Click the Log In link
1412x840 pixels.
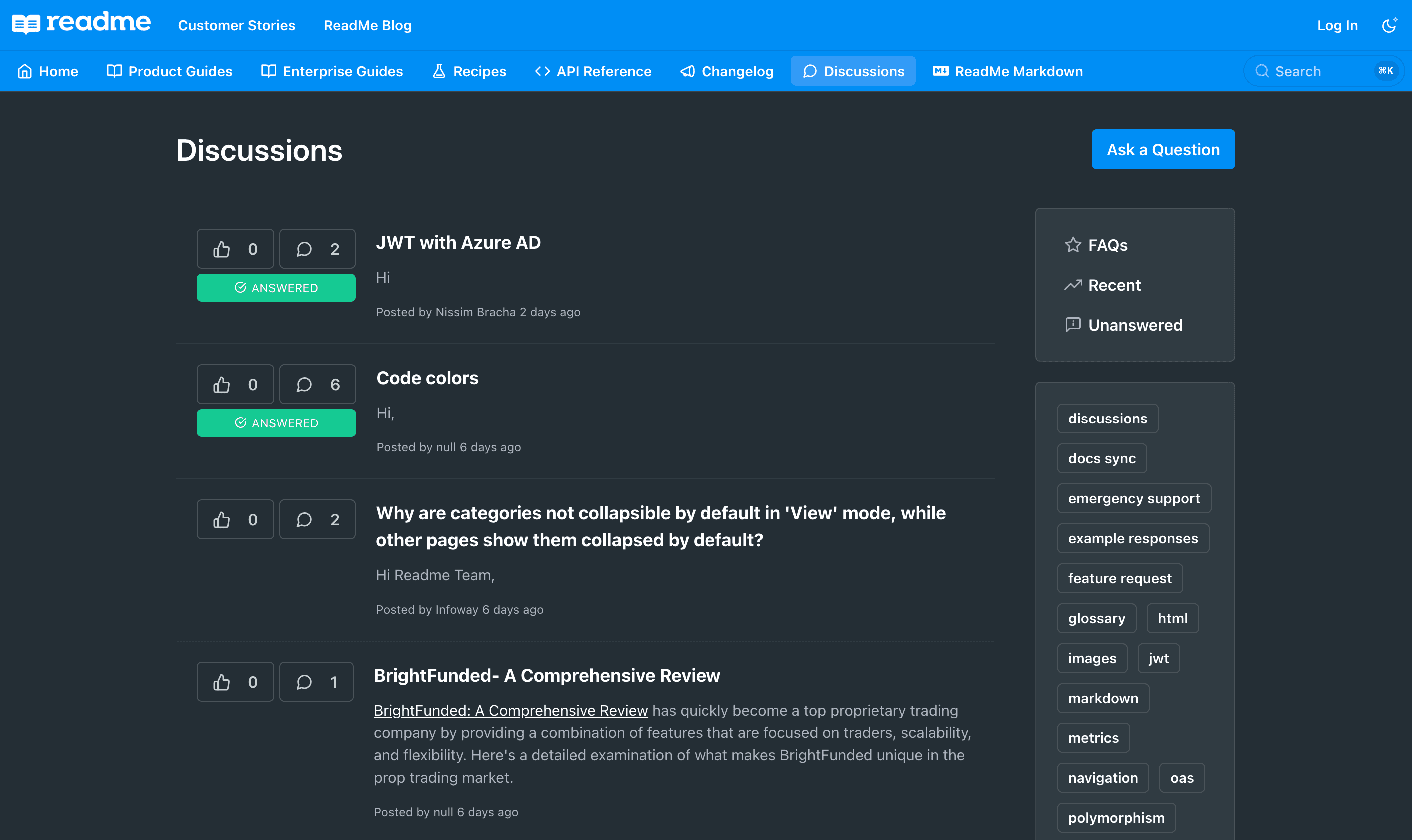(1337, 25)
